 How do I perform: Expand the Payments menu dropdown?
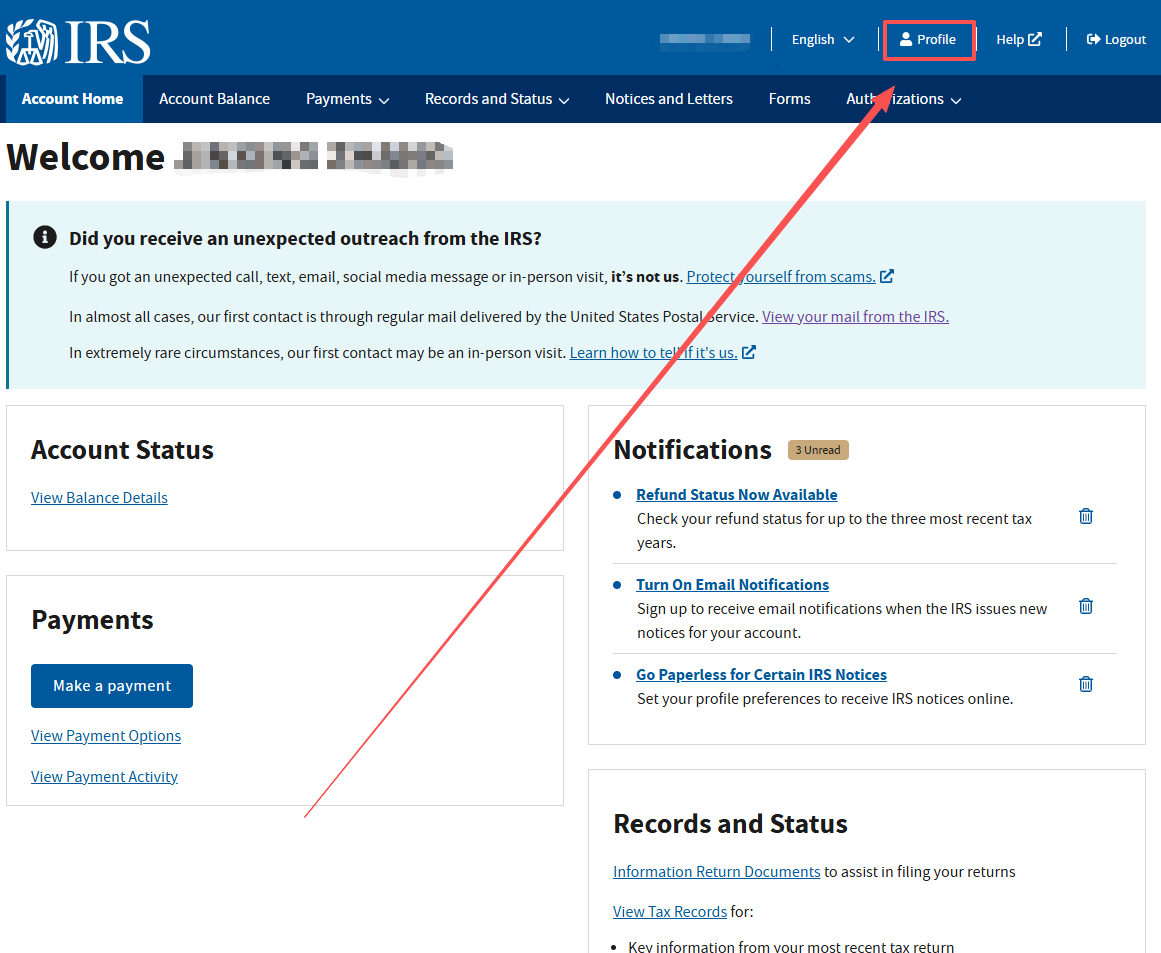(x=347, y=99)
